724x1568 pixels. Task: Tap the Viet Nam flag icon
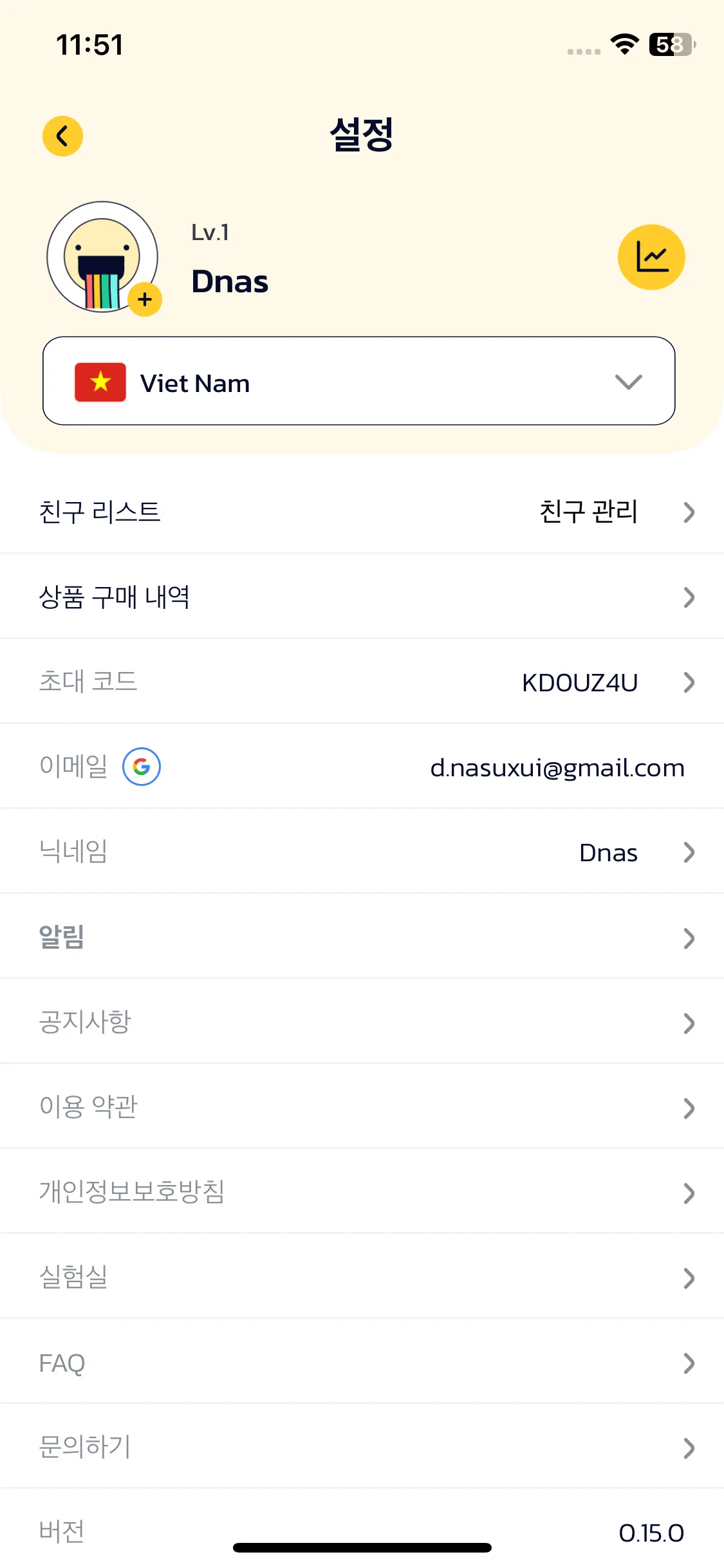coord(100,382)
